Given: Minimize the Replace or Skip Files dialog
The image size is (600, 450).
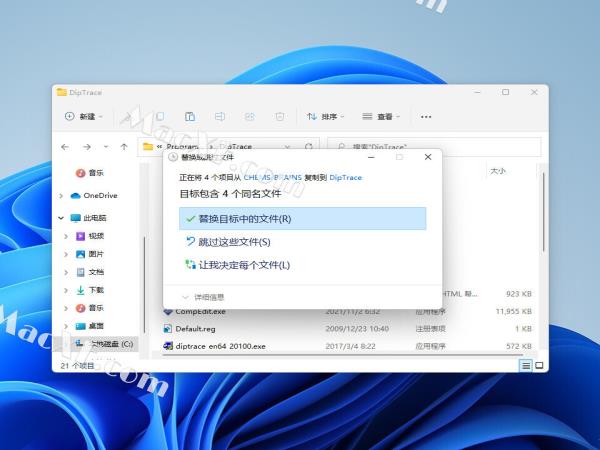Looking at the screenshot, I should coord(371,157).
